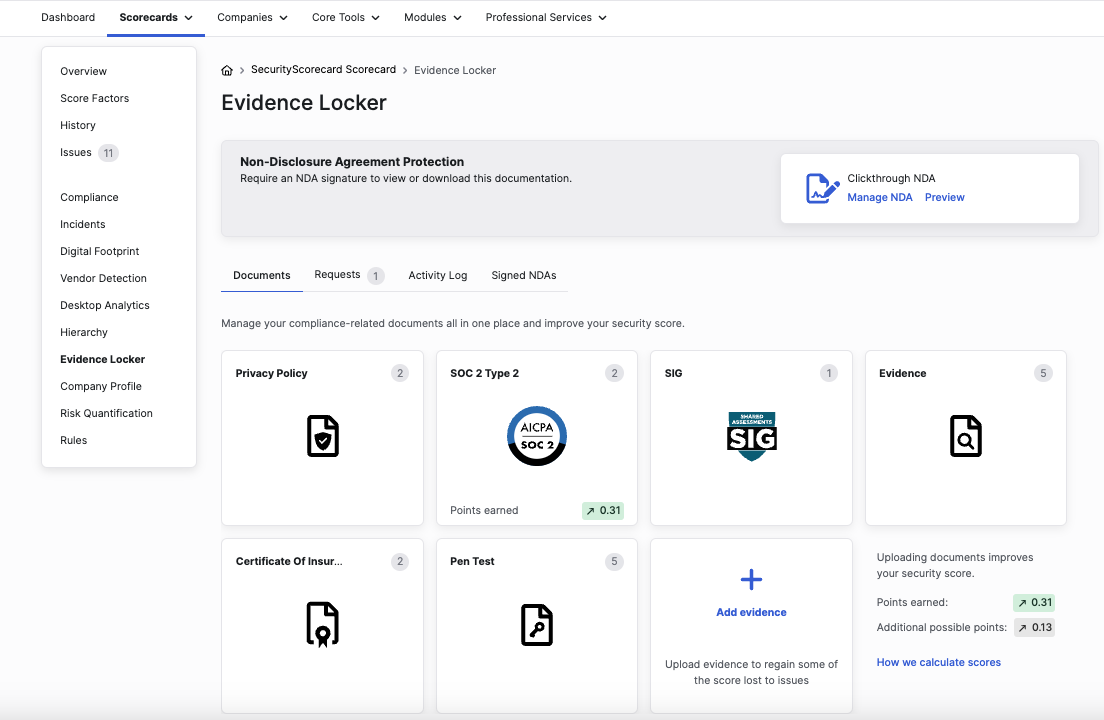Open the Certificate of Insurance ribbon icon
This screenshot has height=720, width=1104.
[322, 624]
